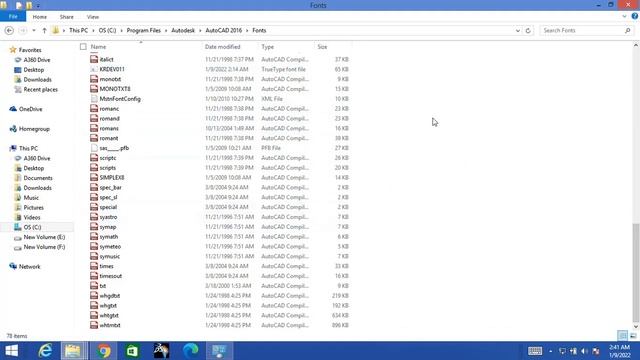The height and width of the screenshot is (360, 640).
Task: Go to This PC in breadcrumb
Action: (x=78, y=31)
